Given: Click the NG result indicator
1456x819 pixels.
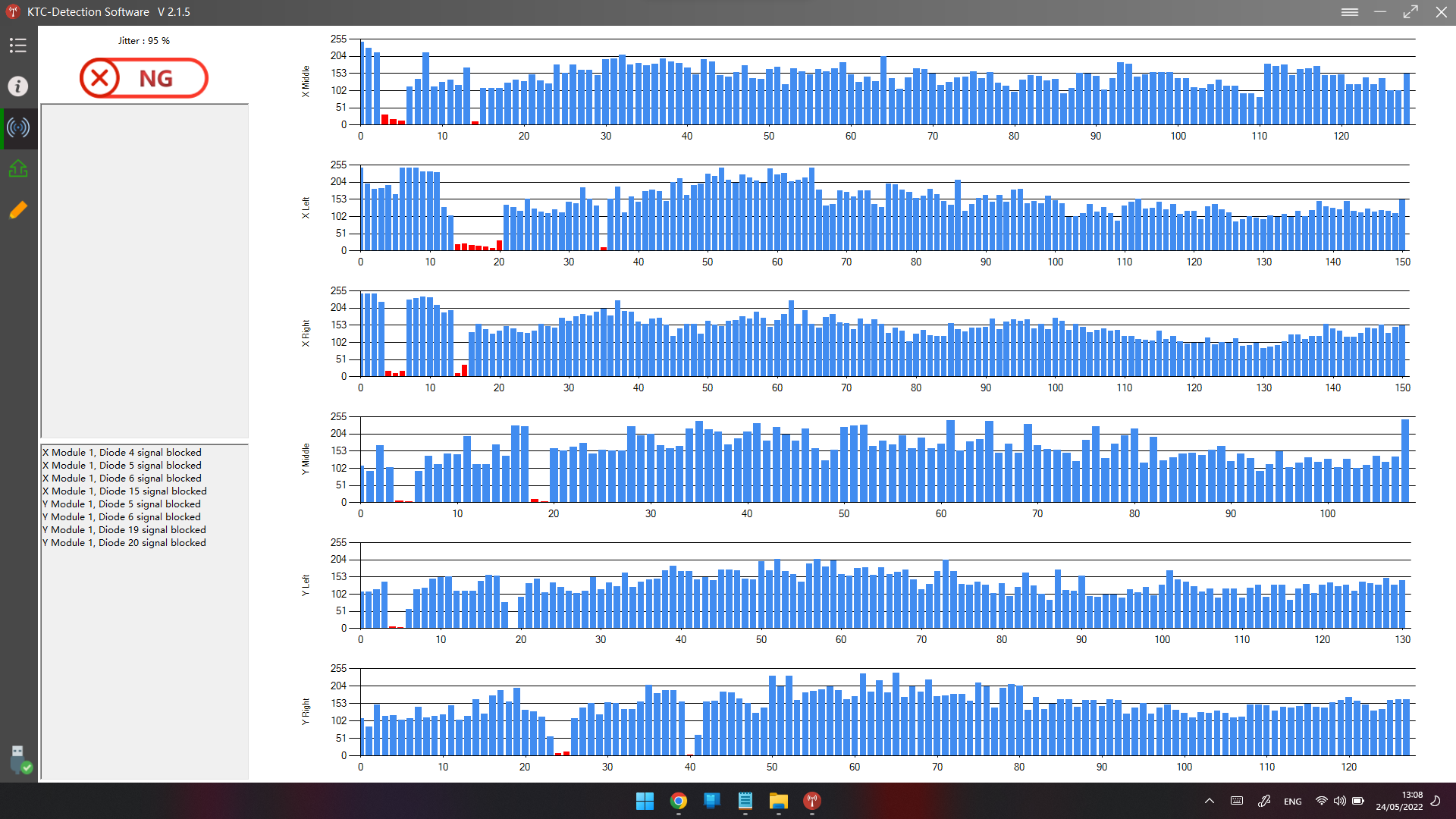Looking at the screenshot, I should [144, 78].
